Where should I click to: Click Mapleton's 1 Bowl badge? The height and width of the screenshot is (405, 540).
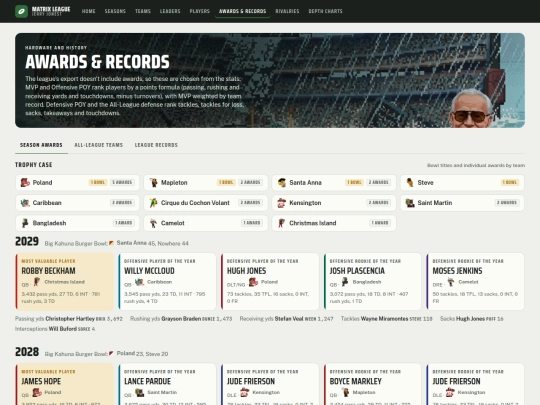(x=226, y=182)
